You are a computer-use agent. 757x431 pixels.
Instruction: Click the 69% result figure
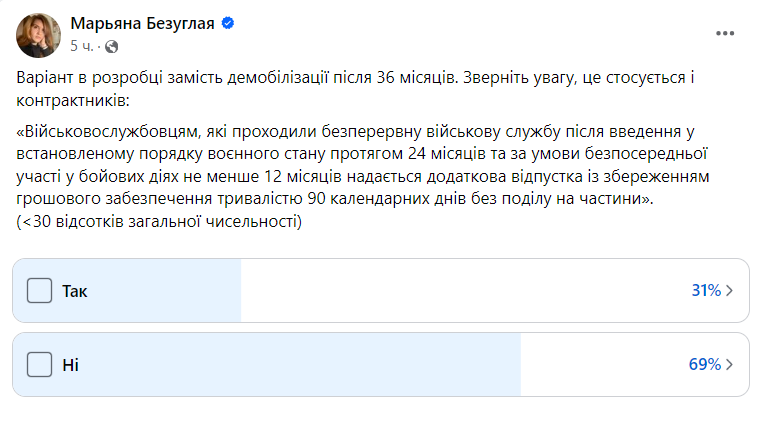[704, 365]
